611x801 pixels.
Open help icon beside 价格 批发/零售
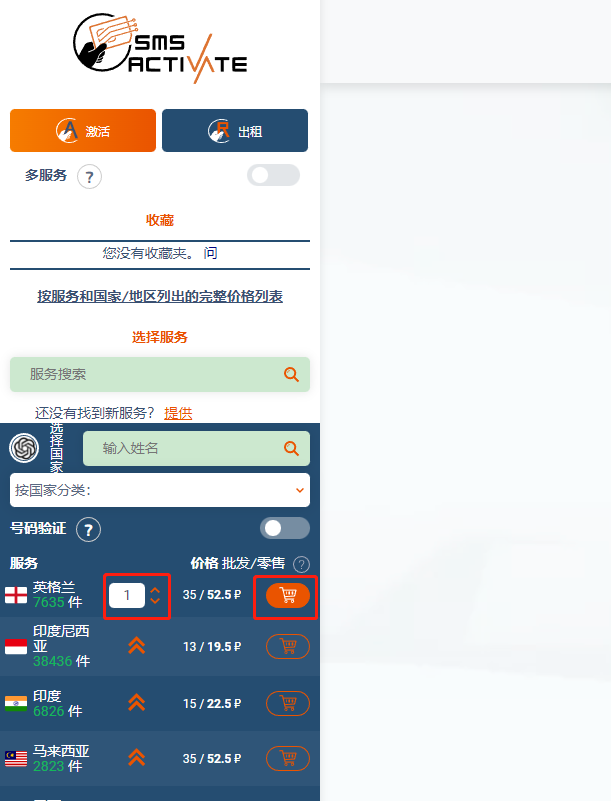click(x=301, y=564)
